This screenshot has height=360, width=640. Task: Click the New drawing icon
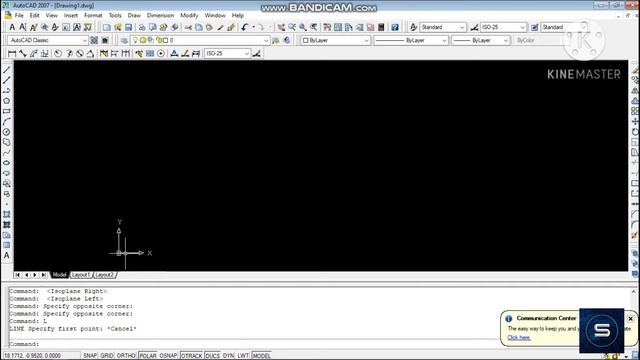(x=107, y=27)
